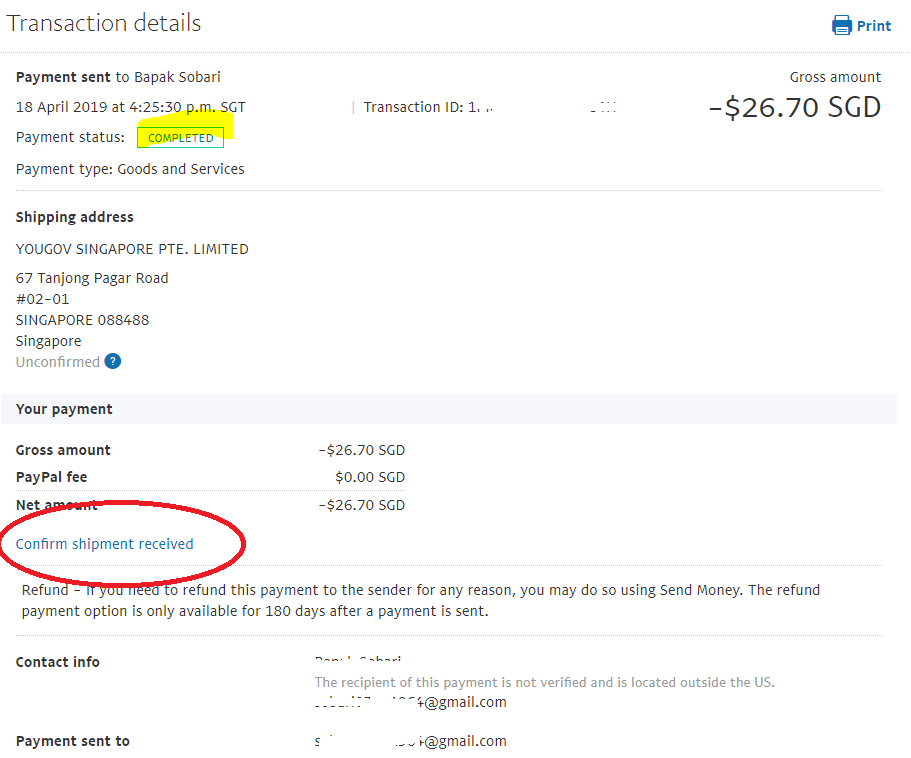The image size is (911, 758).
Task: Click the COMPLETED payment status badge
Action: click(180, 138)
